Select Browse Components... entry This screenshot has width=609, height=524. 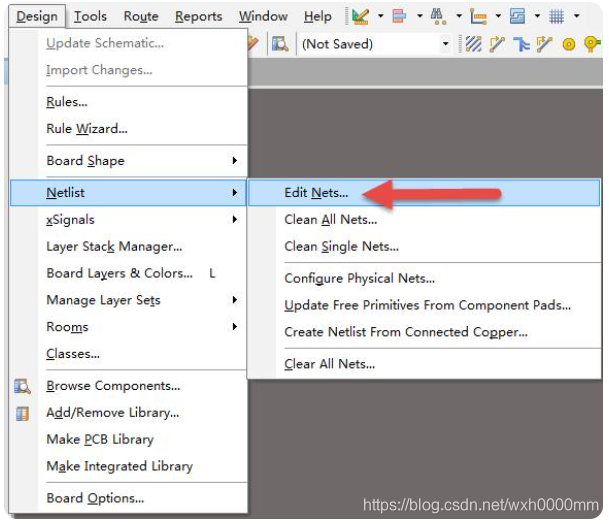point(128,386)
